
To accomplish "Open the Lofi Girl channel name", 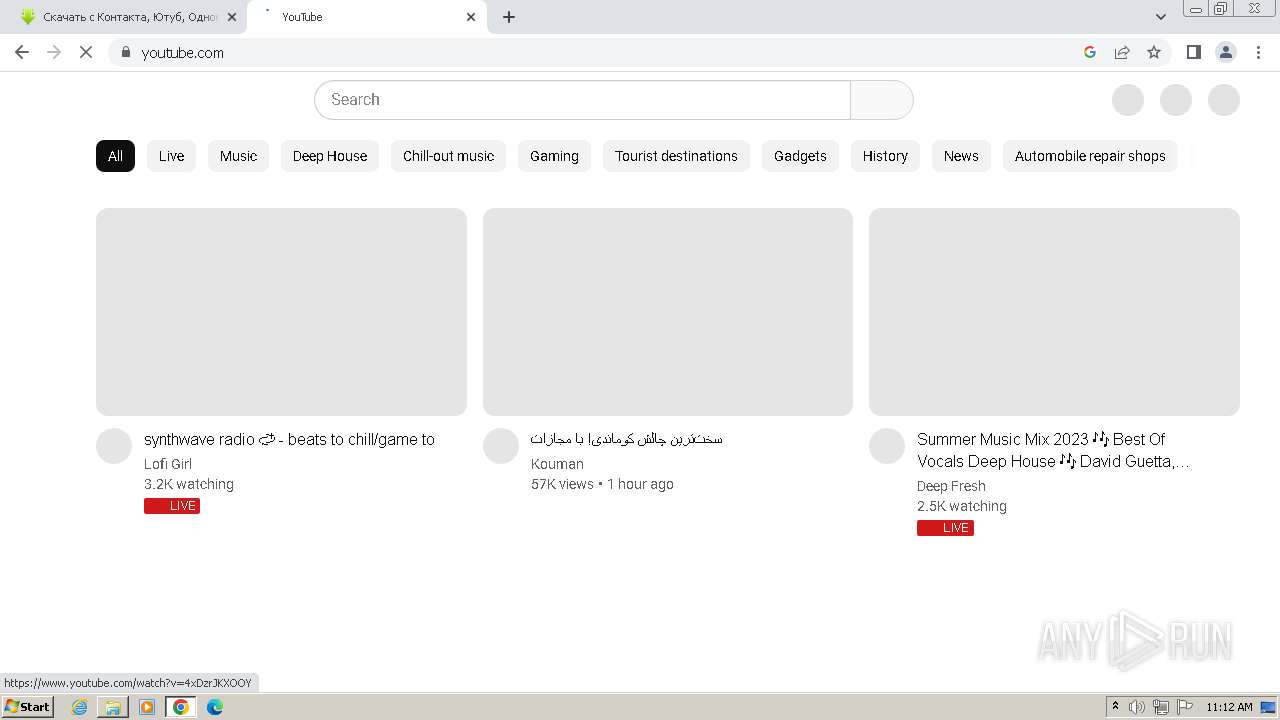I will (168, 464).
